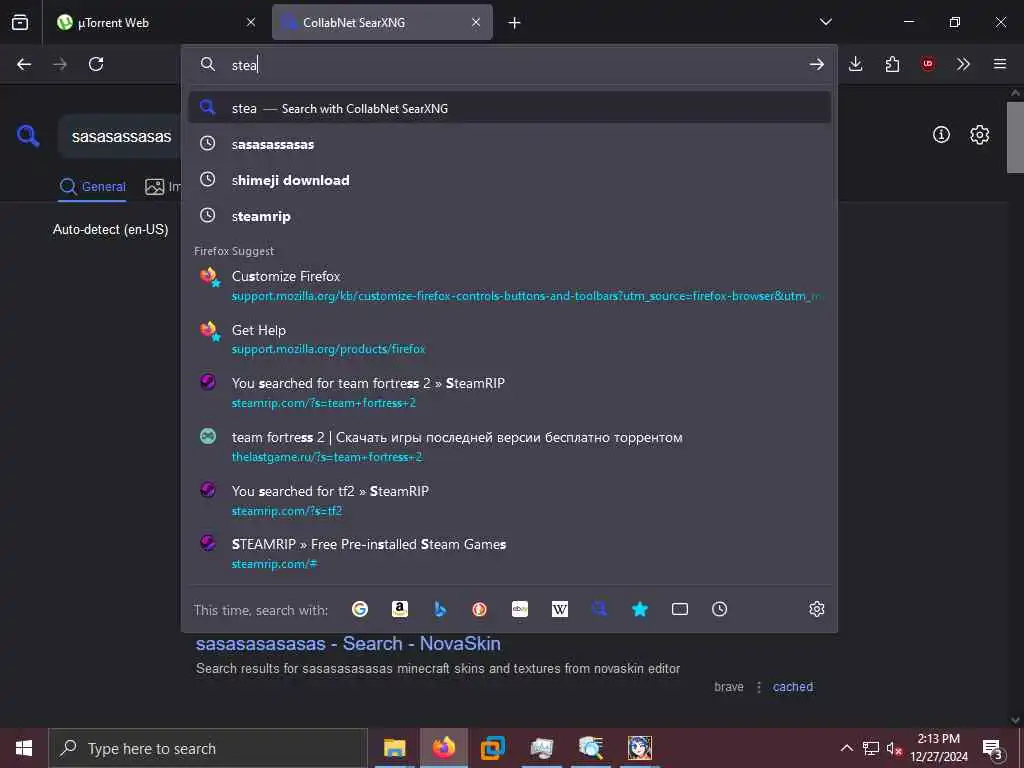
Task: Search this time with Google
Action: point(360,609)
